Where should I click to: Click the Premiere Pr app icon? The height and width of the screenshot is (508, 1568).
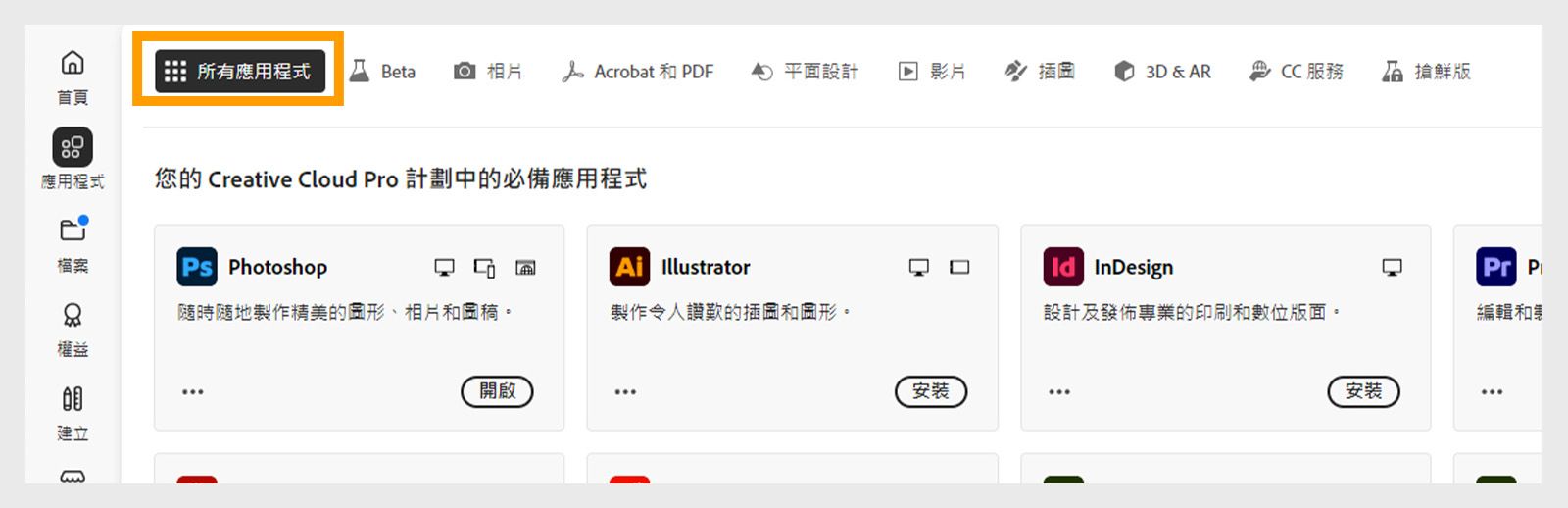(x=1496, y=267)
